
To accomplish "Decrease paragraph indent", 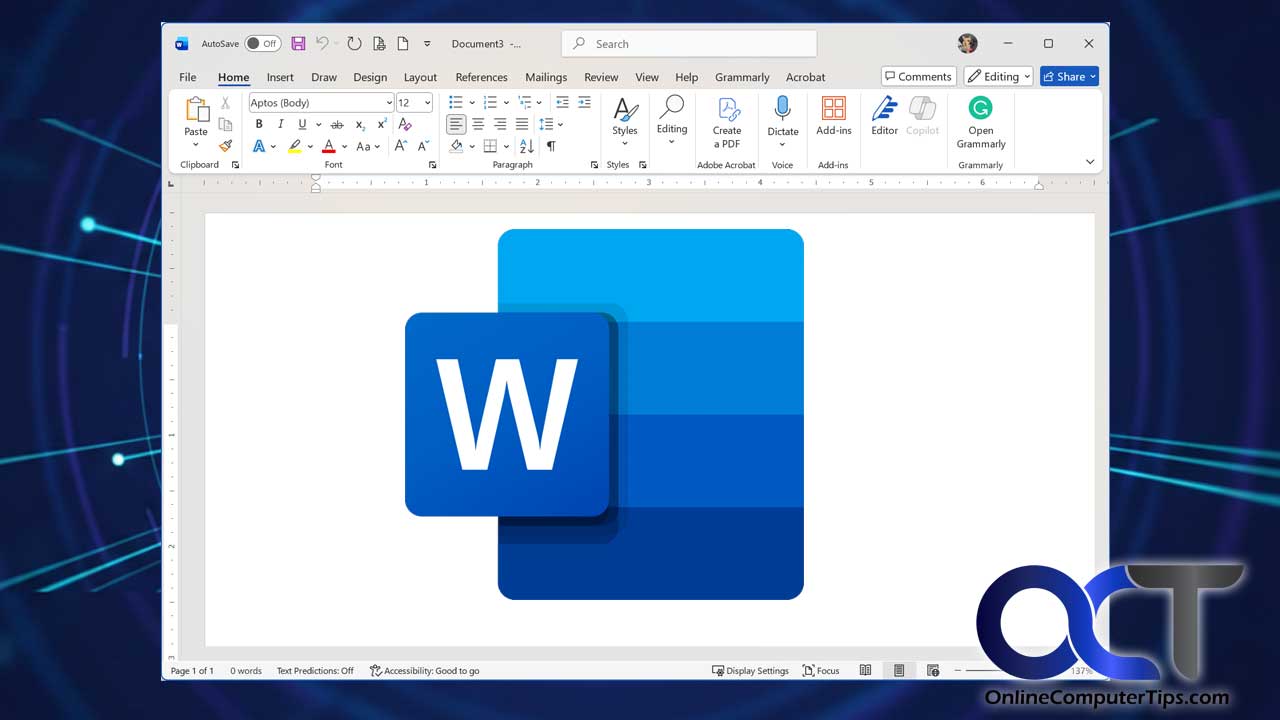I will [562, 102].
